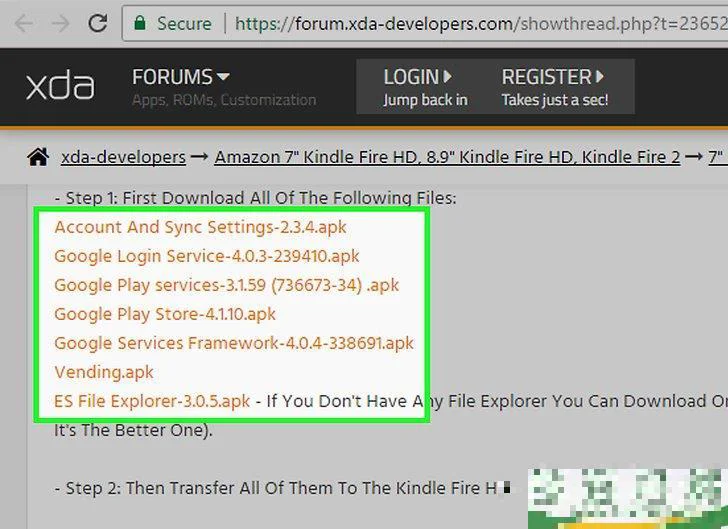Screen dimensions: 728x529
Task: Reload the page with refresh icon
Action: [98, 23]
